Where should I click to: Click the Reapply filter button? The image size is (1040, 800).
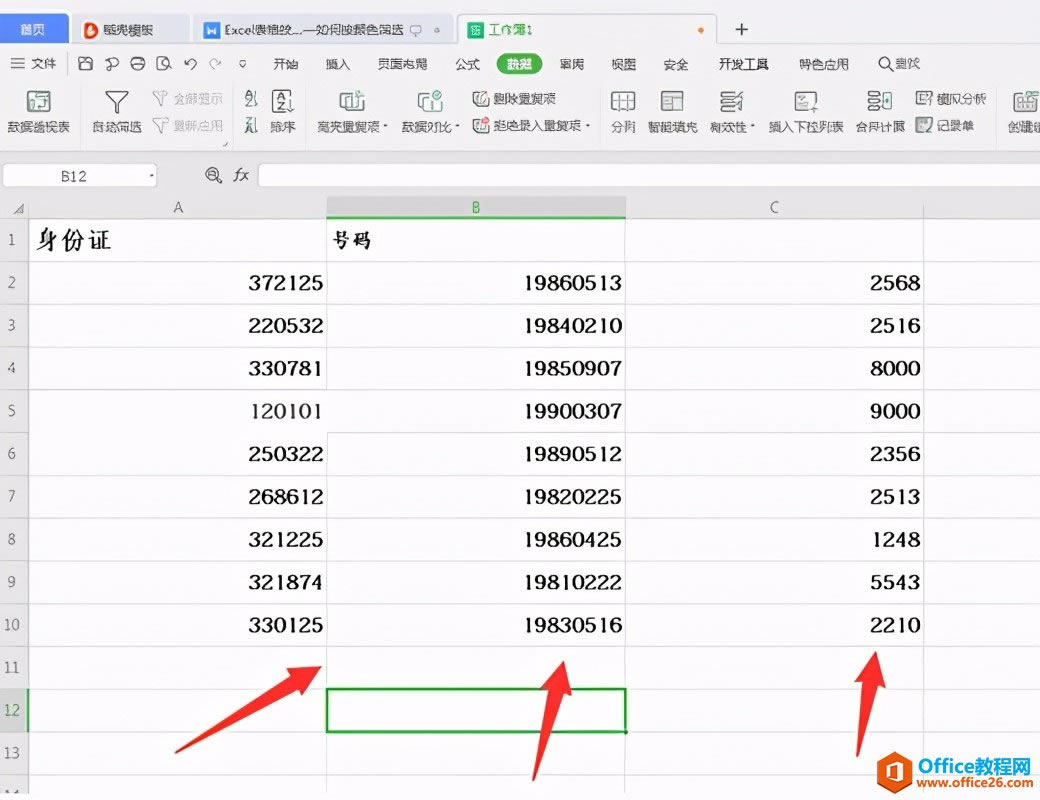click(188, 125)
